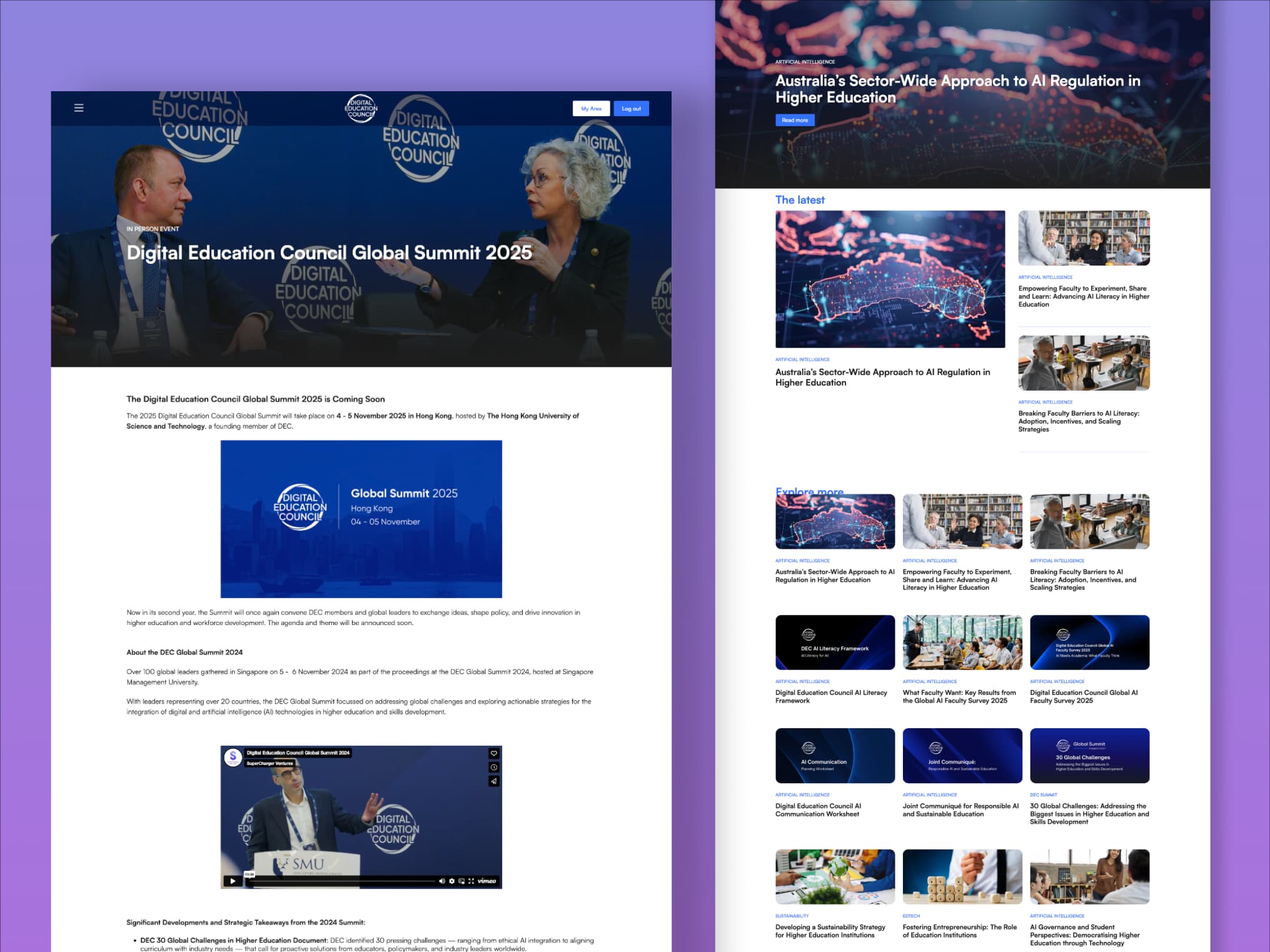Click the Global Summit 2025 Hong Kong banner
The height and width of the screenshot is (952, 1270).
tap(361, 519)
